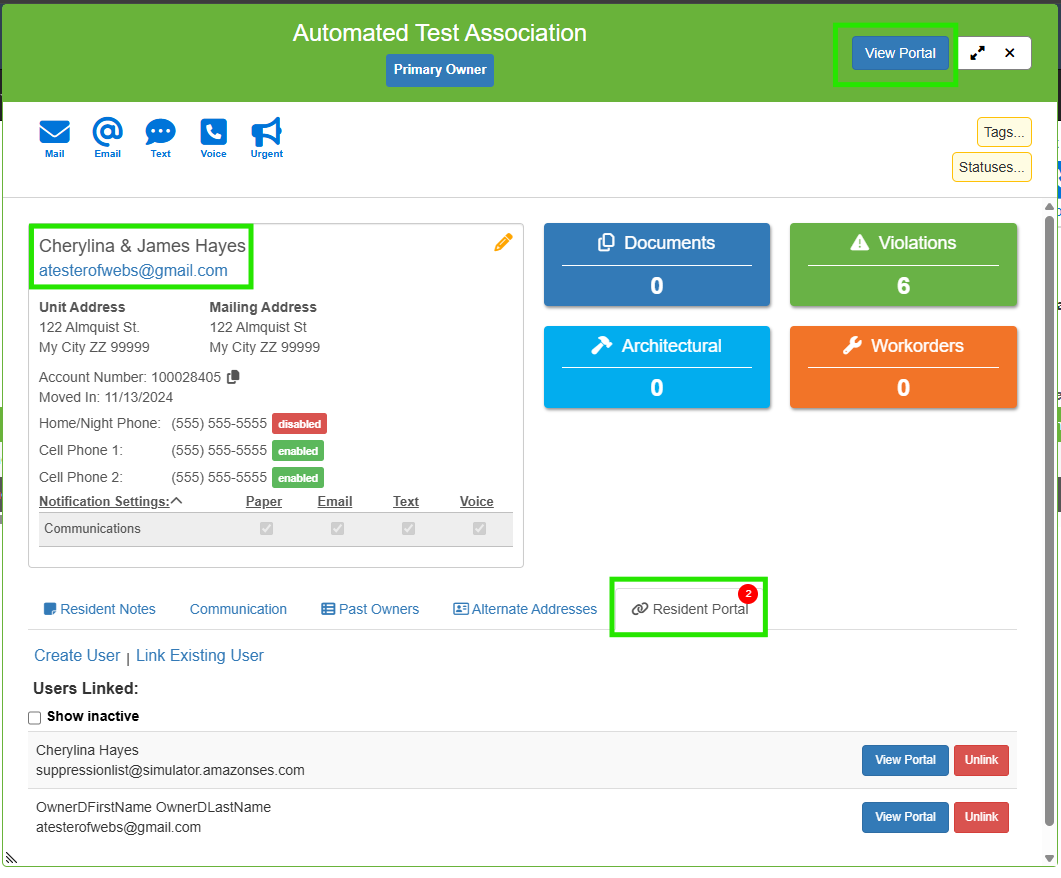Click the Mail envelope icon
This screenshot has height=878, width=1061.
[x=54, y=133]
